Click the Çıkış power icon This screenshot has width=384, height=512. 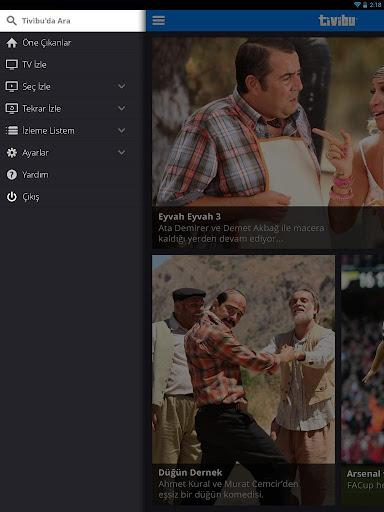tap(12, 197)
